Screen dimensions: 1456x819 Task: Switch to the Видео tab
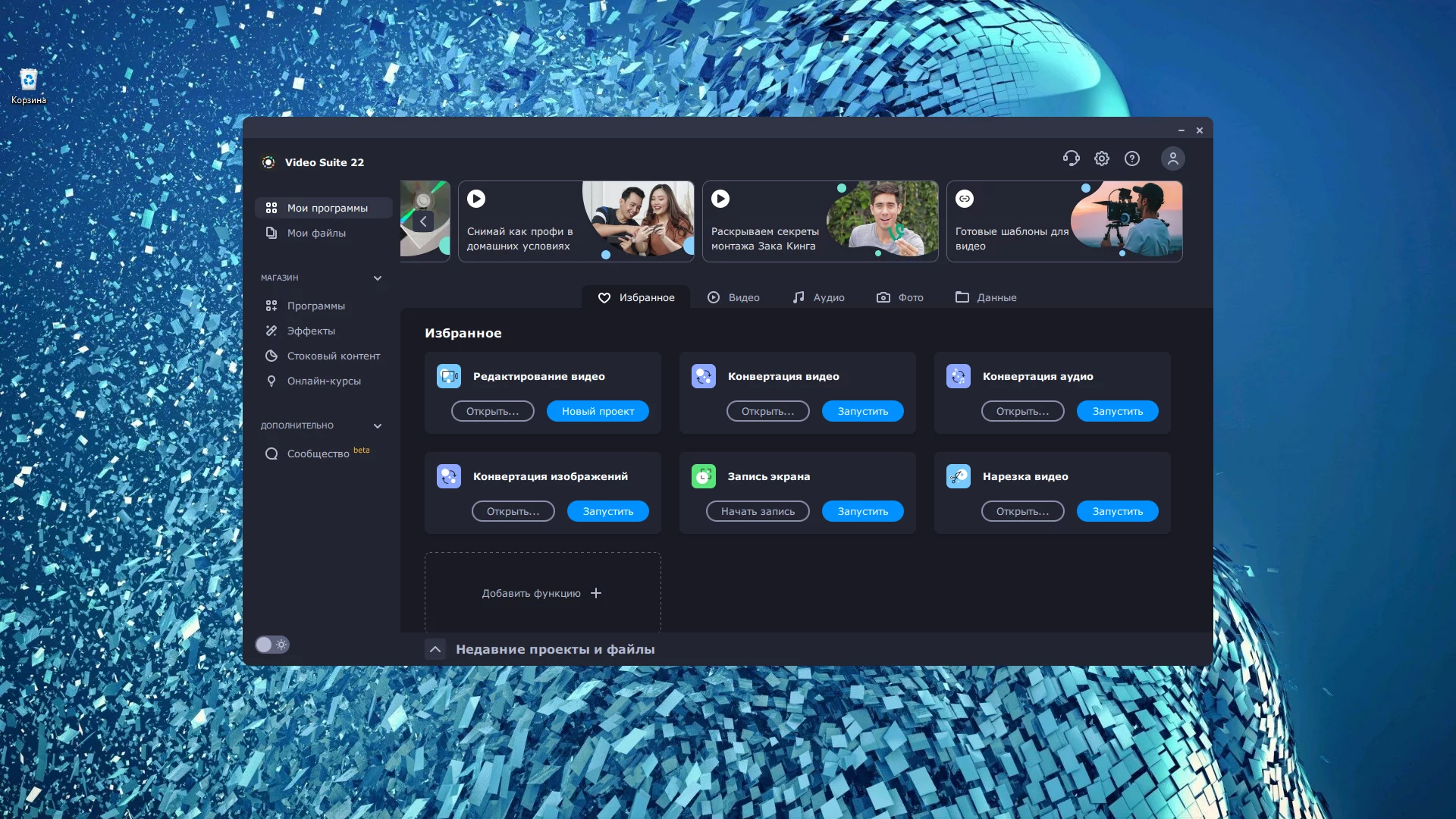pos(733,297)
